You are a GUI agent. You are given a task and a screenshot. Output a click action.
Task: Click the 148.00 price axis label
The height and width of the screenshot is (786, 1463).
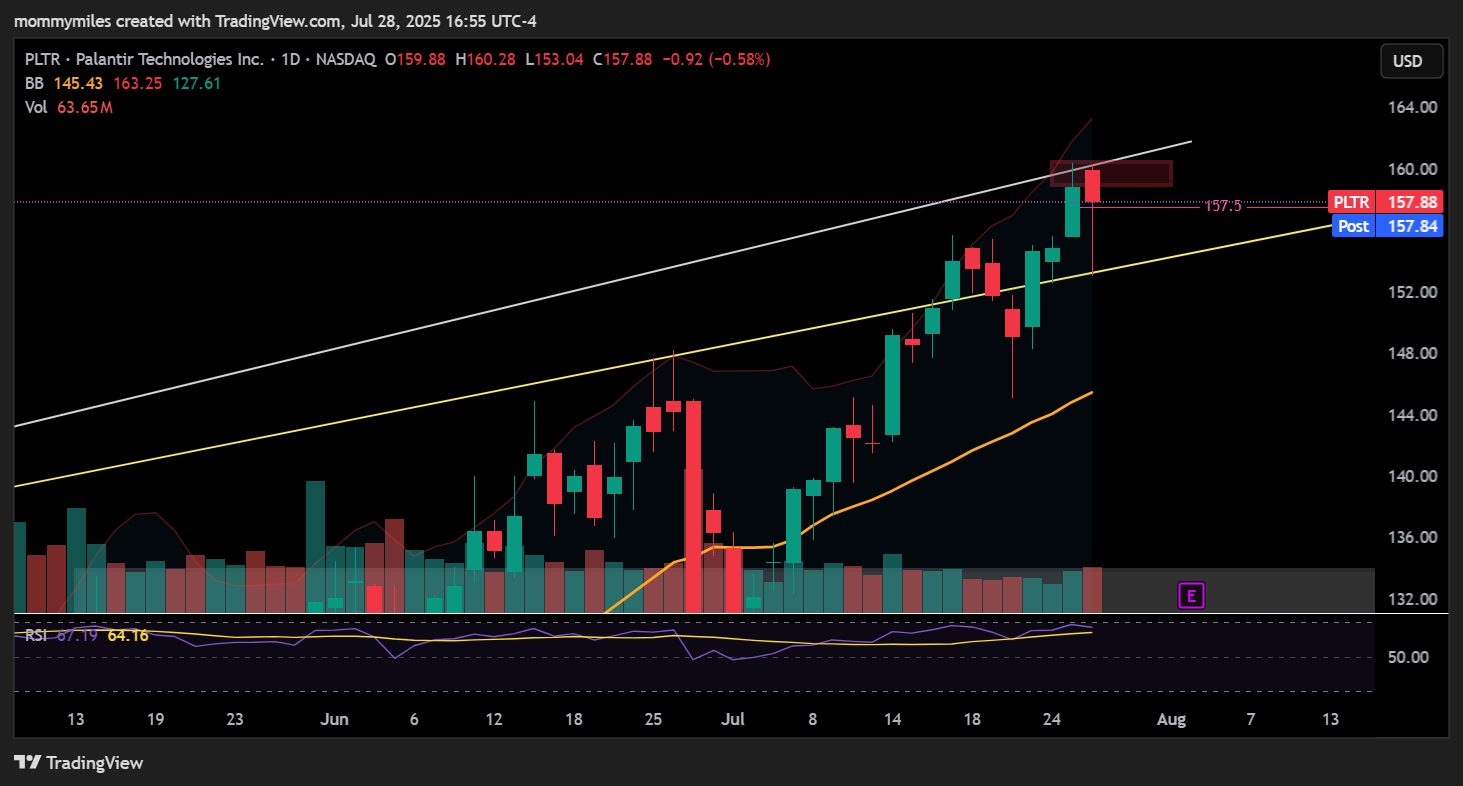1412,353
